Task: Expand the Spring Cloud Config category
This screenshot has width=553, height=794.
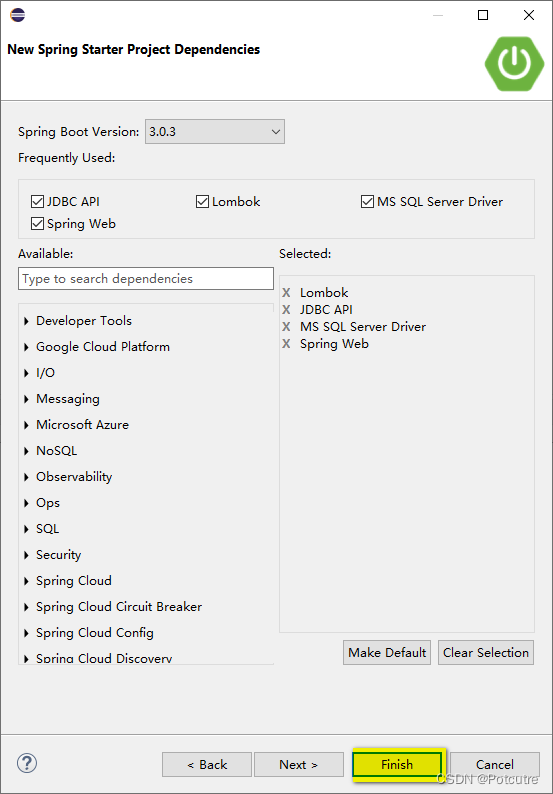Action: (x=26, y=633)
